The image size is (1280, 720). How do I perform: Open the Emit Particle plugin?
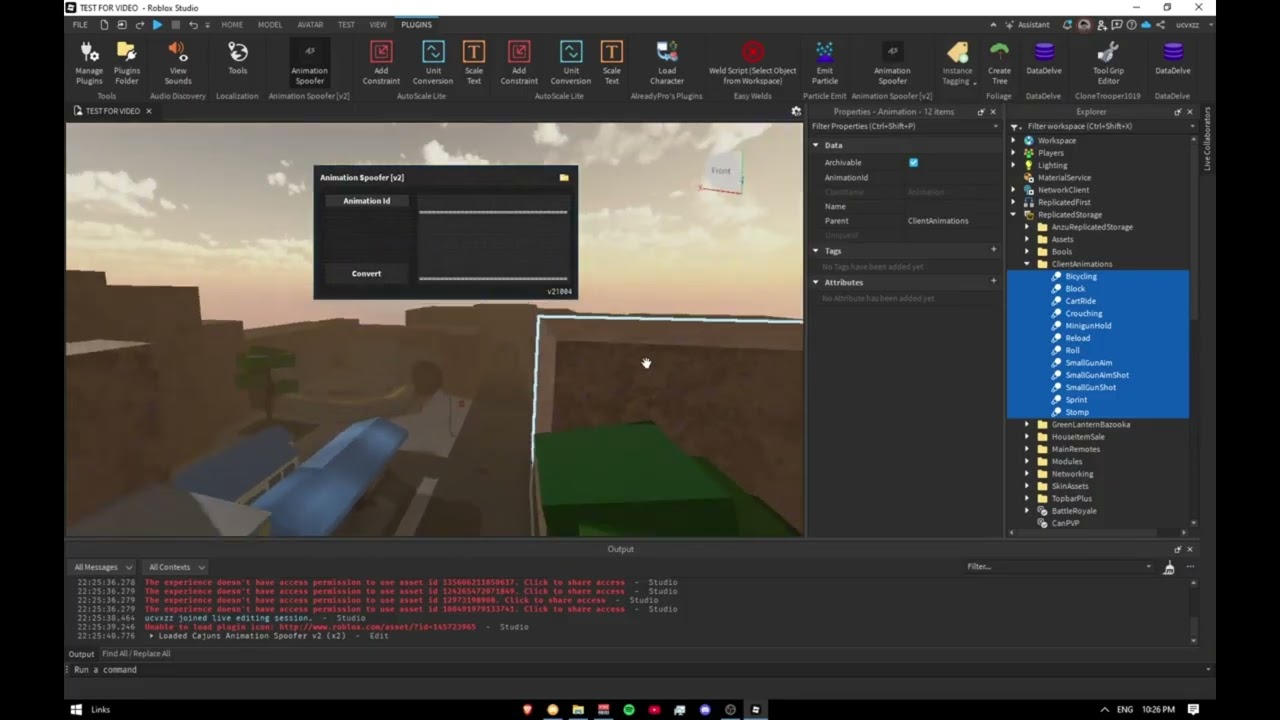(824, 62)
